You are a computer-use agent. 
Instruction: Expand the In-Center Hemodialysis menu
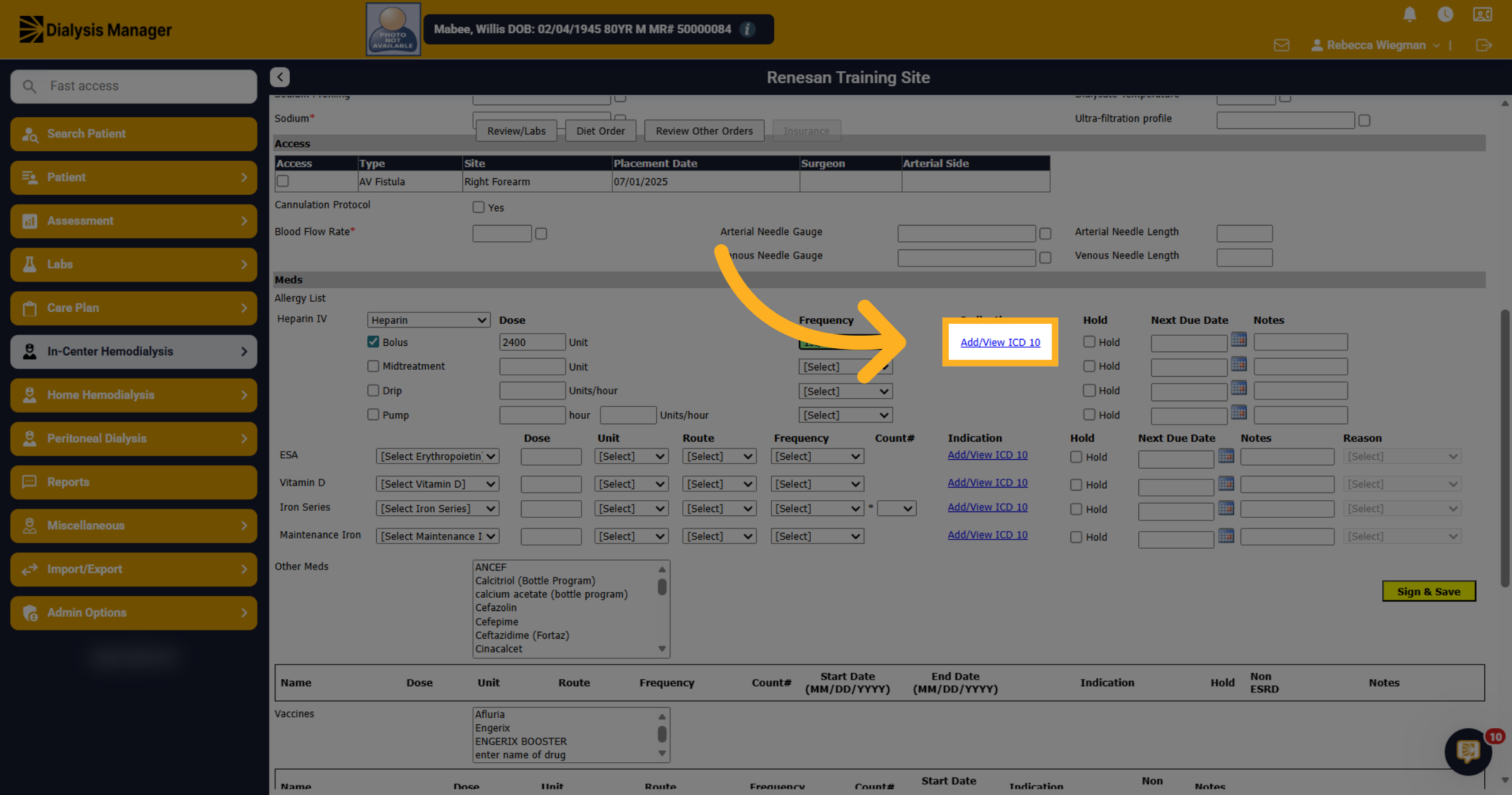[x=134, y=352]
